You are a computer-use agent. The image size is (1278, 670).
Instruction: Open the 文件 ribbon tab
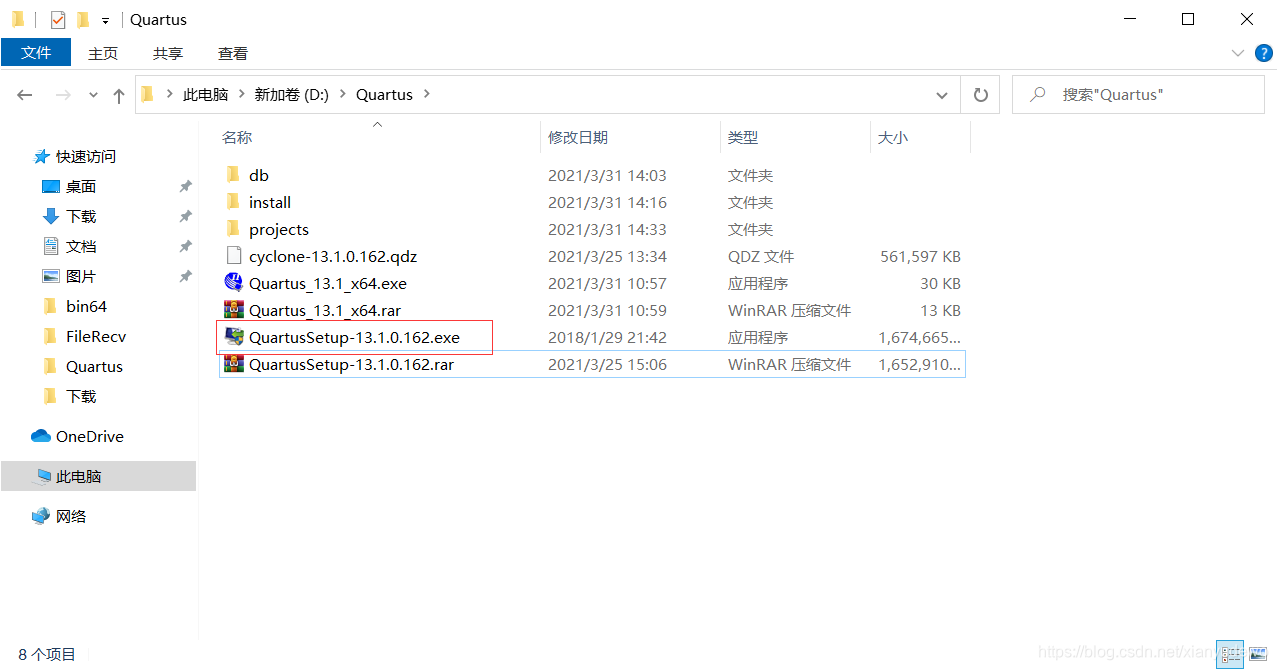36,53
